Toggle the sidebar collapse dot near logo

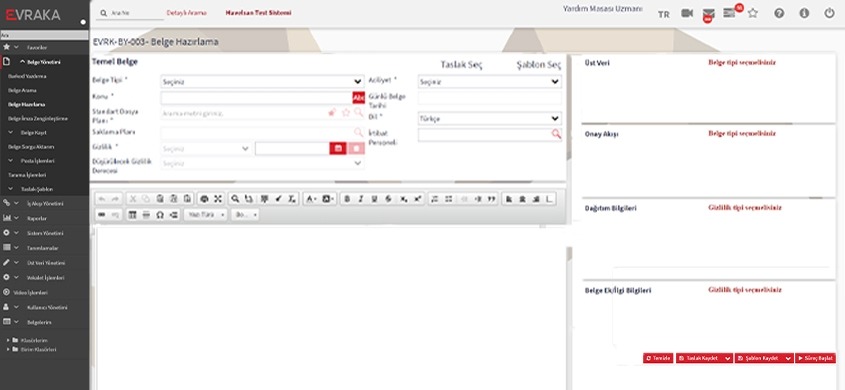coord(83,22)
